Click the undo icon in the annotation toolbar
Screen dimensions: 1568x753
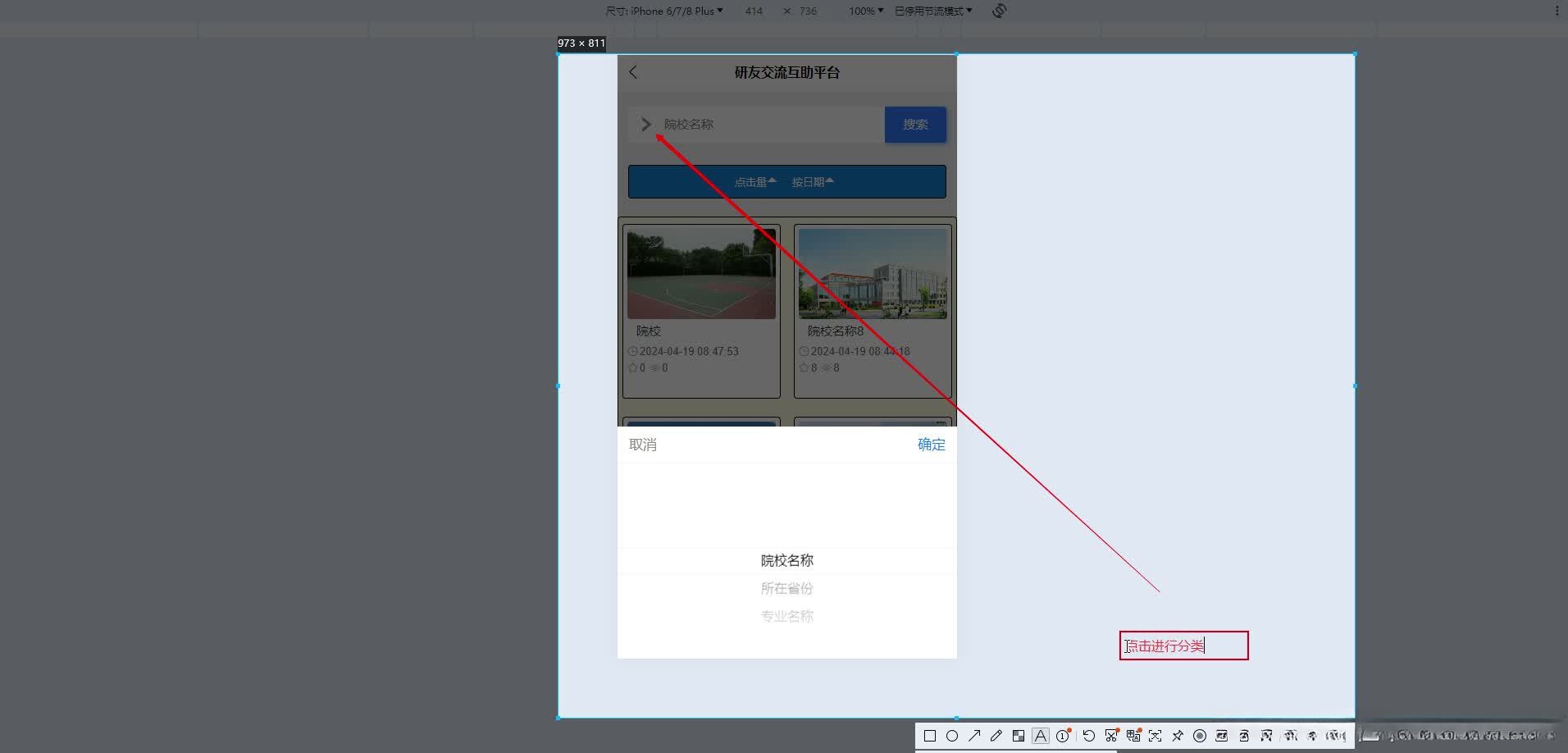[x=1088, y=736]
